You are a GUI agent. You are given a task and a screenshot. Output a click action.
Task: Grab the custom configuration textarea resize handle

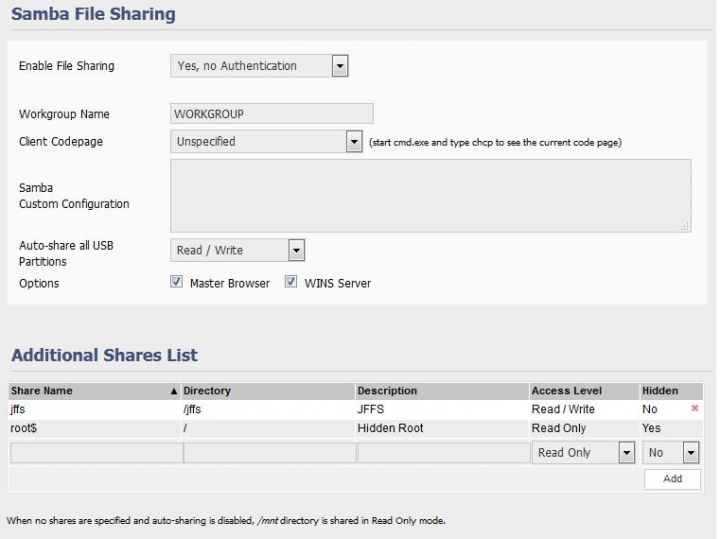pos(685,226)
